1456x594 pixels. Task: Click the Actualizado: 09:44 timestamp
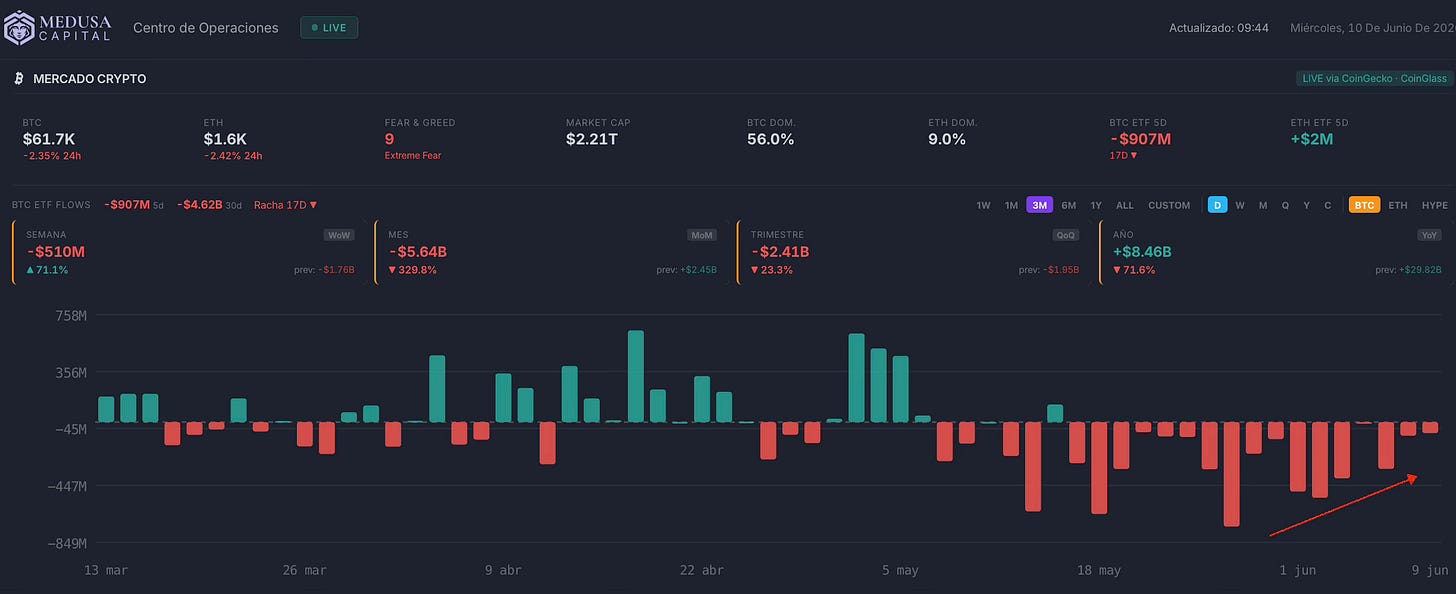(1219, 28)
